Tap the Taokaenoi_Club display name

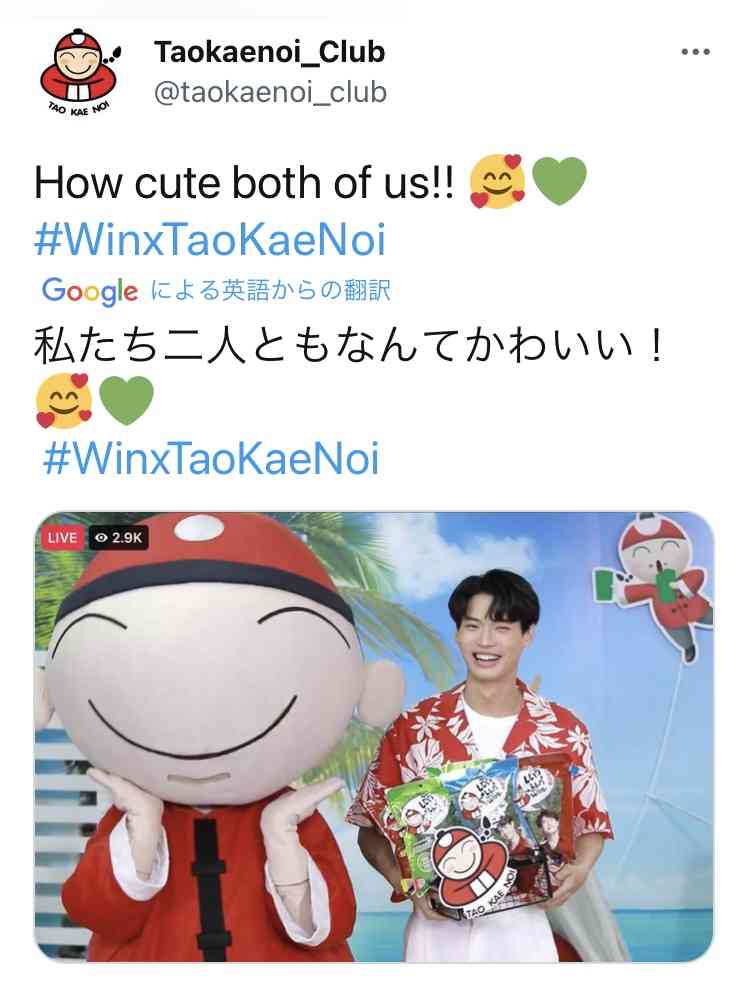(x=269, y=52)
